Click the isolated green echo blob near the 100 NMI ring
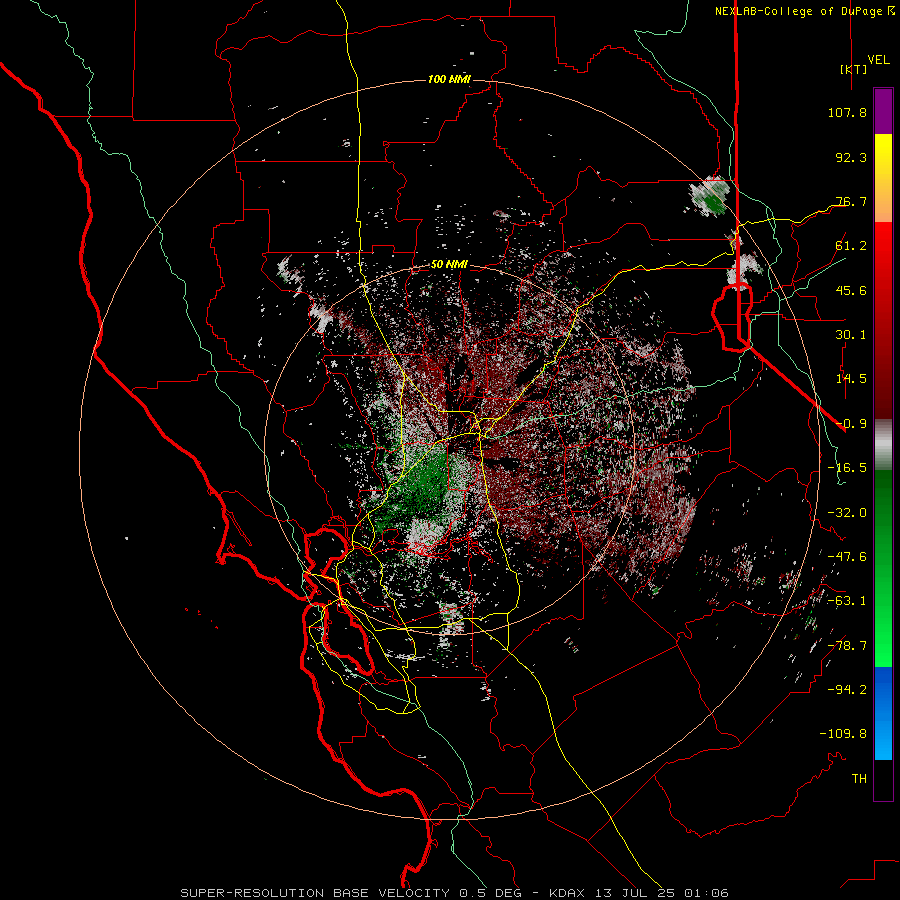This screenshot has height=900, width=900. [x=712, y=196]
